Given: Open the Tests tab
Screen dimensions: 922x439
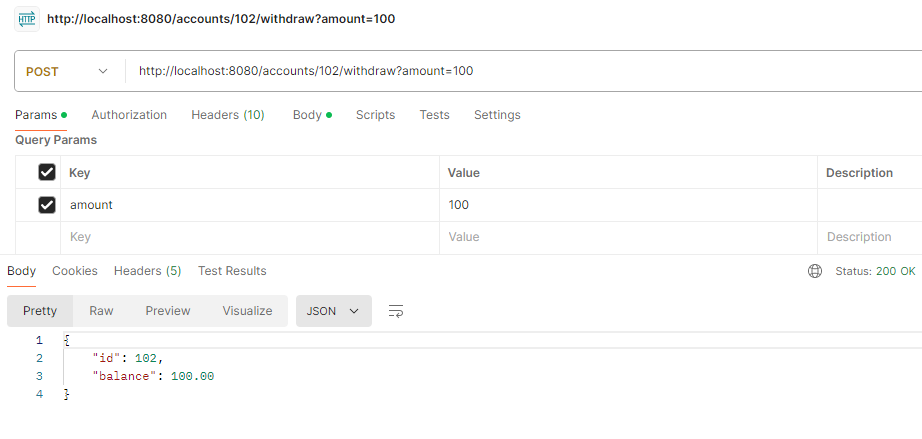Looking at the screenshot, I should click(x=434, y=115).
